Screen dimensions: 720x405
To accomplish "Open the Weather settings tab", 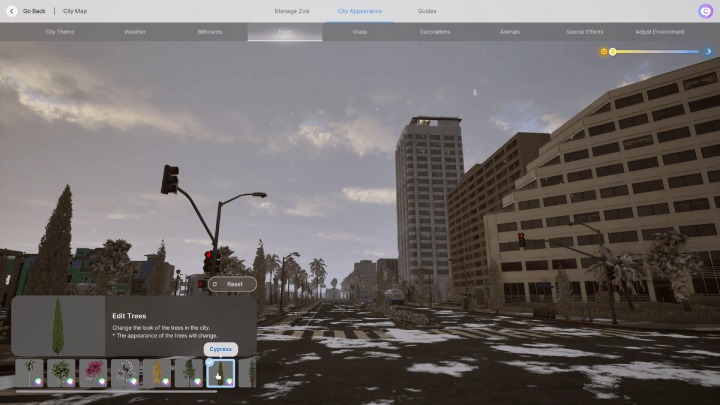I will [135, 32].
